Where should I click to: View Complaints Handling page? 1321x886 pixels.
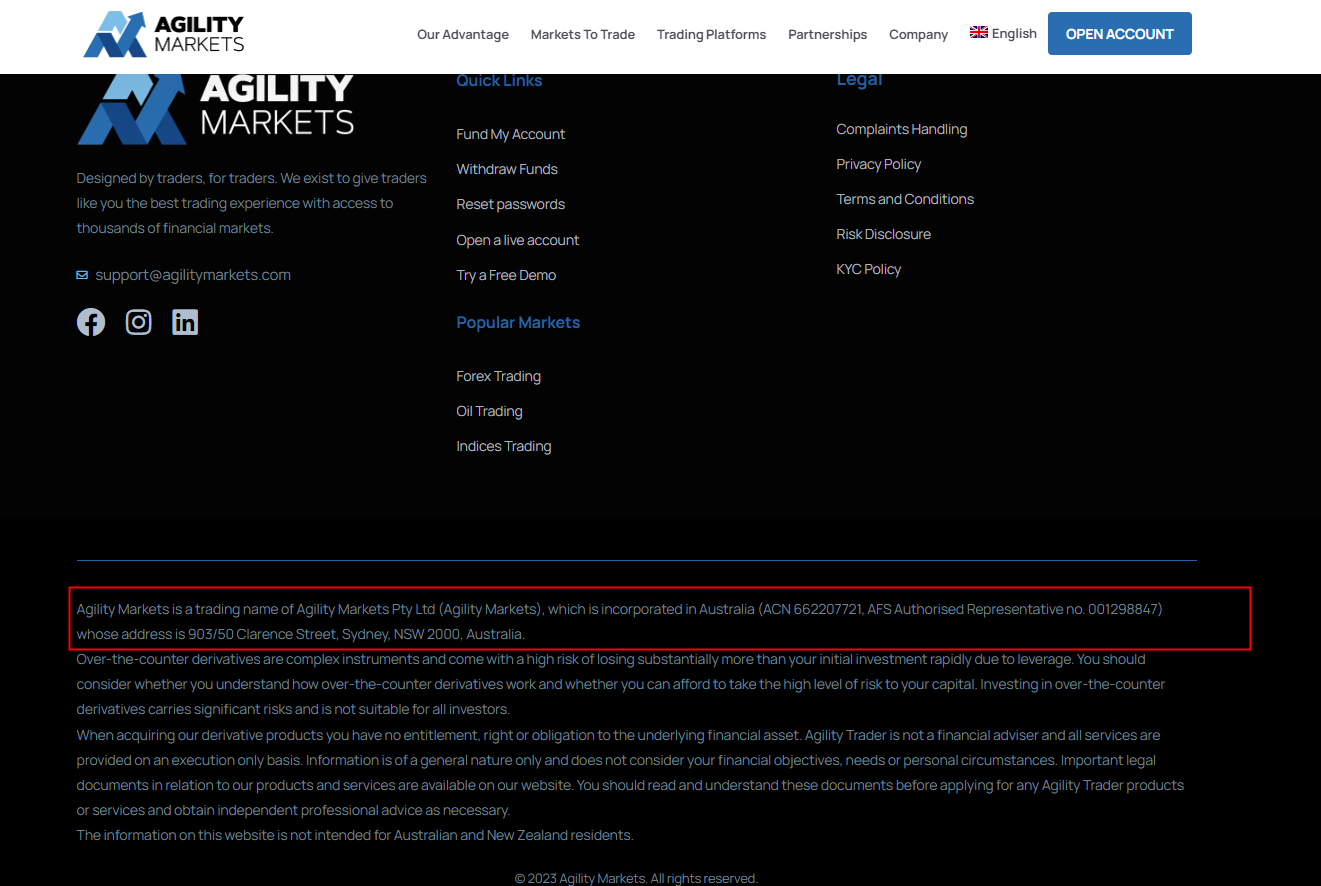pyautogui.click(x=902, y=129)
